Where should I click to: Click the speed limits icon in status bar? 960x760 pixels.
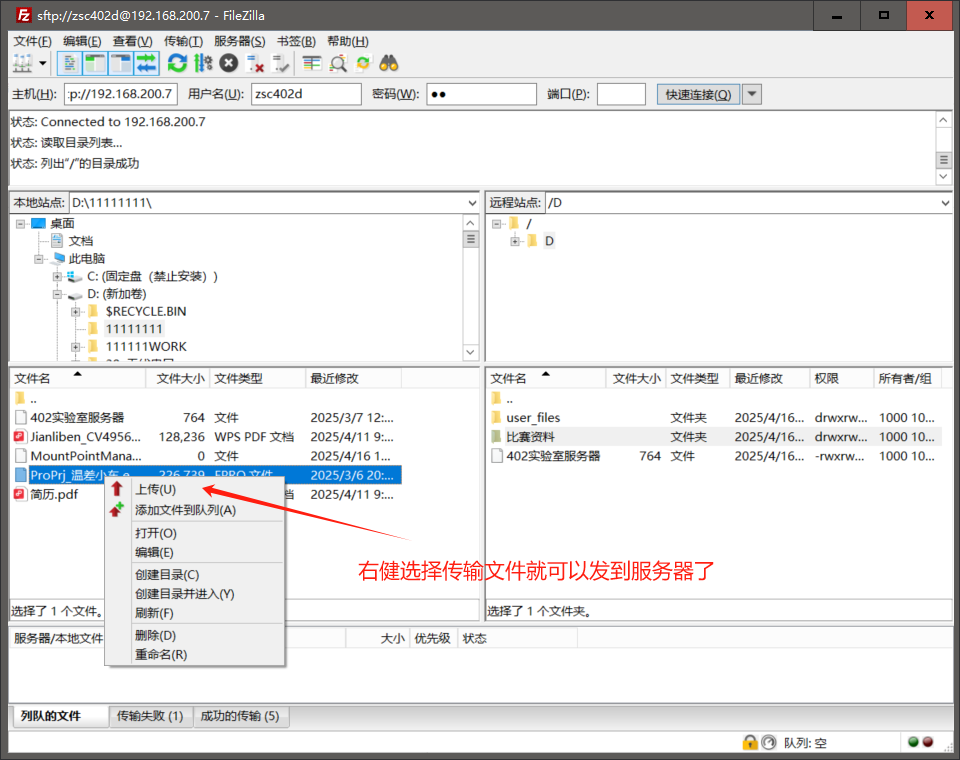pyautogui.click(x=768, y=742)
